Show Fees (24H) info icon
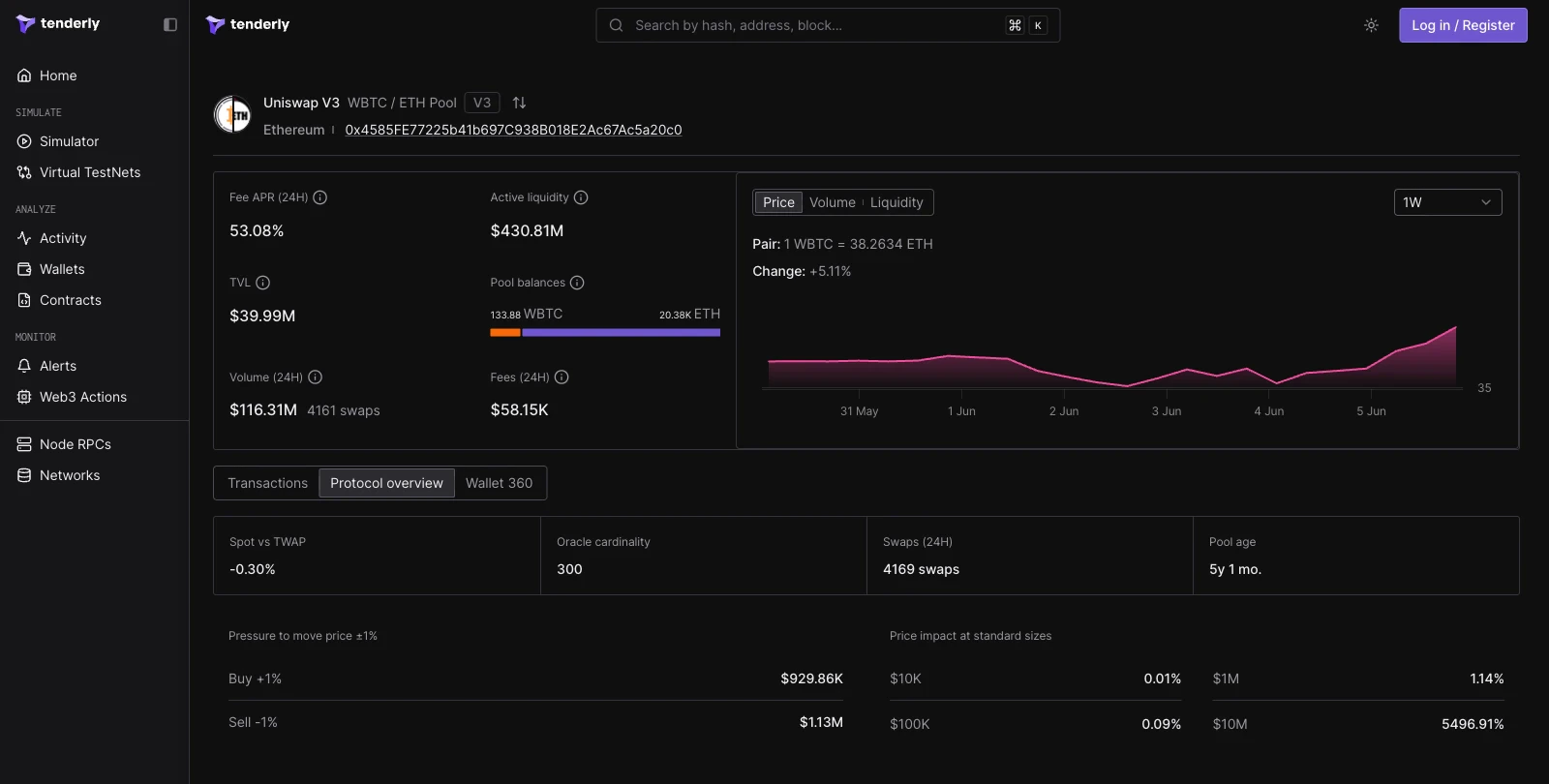The image size is (1549, 784). pos(562,377)
